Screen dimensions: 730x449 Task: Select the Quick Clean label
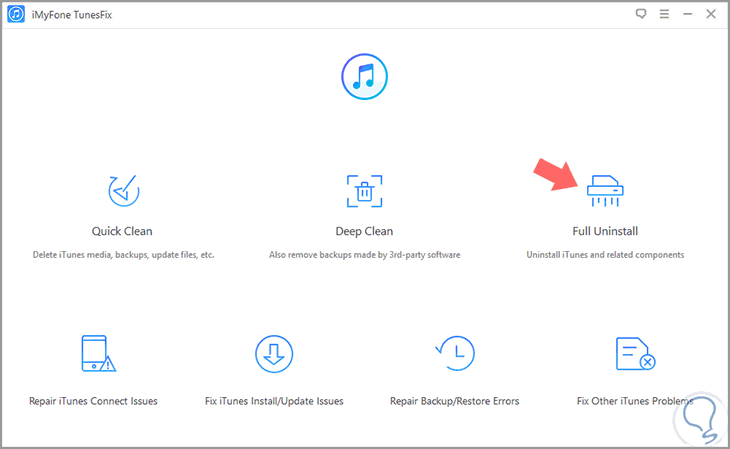(x=122, y=231)
